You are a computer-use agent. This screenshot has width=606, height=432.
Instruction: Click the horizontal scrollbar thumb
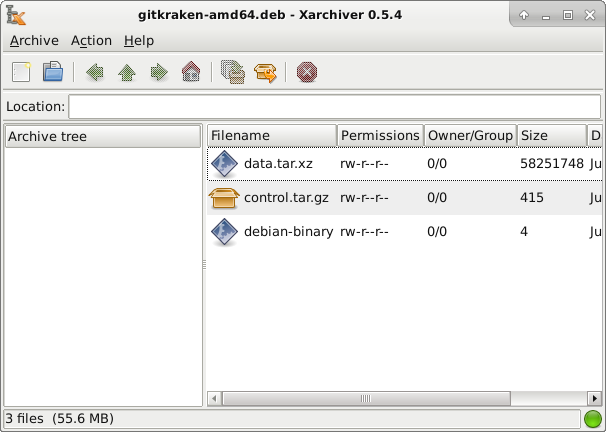pyautogui.click(x=366, y=398)
